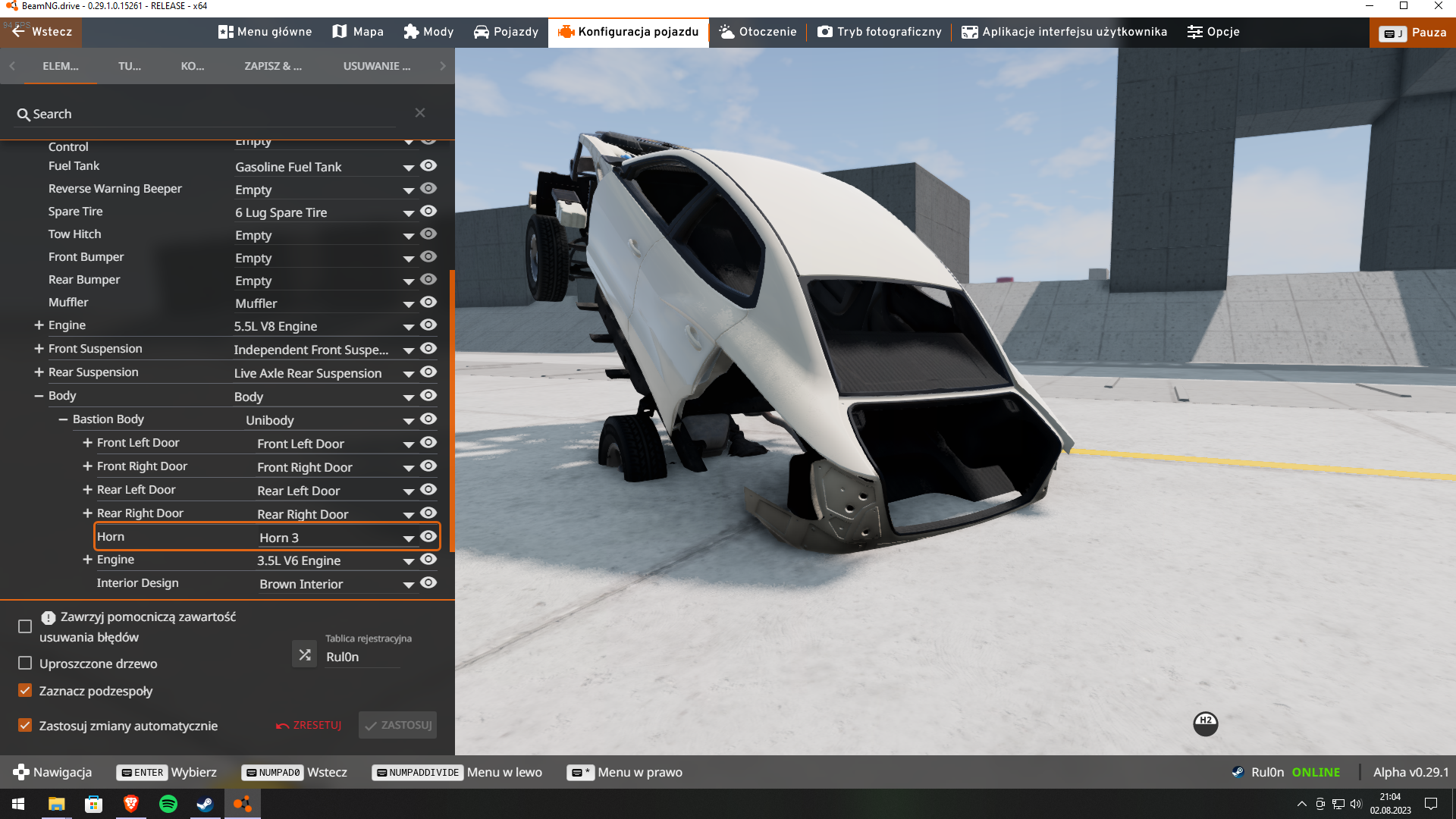Uncheck Zastosuj zmiany automatycznie
Image resolution: width=1456 pixels, height=819 pixels.
click(25, 726)
